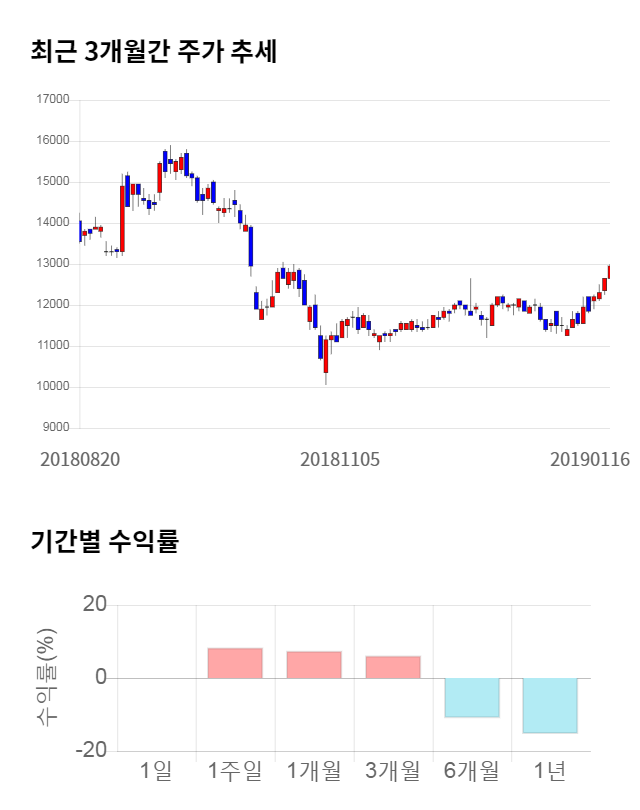Click the '6개월' x-axis label
The height and width of the screenshot is (810, 640).
(471, 771)
